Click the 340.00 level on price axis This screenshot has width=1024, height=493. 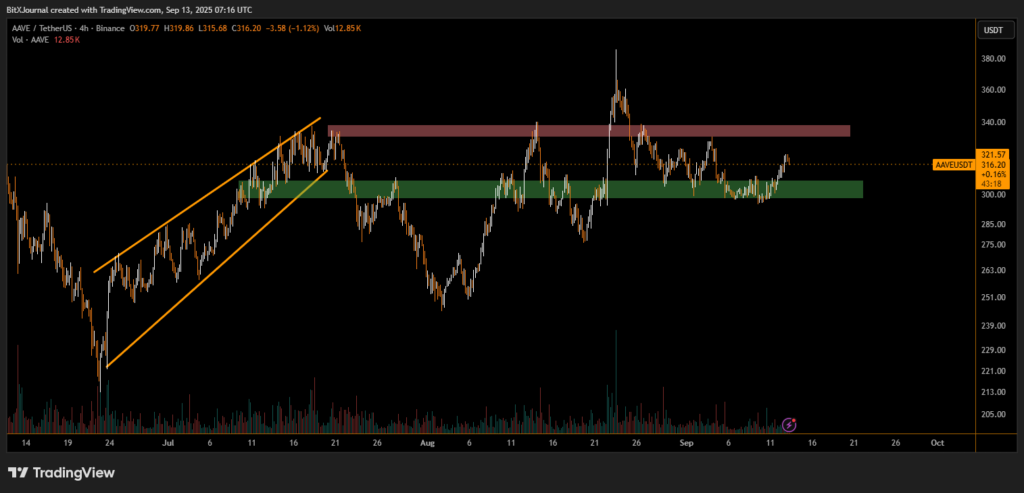993,123
